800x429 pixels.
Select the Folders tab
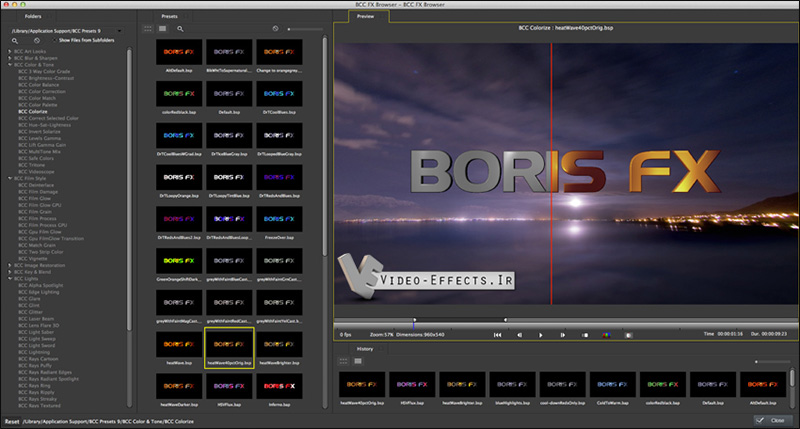(x=33, y=16)
